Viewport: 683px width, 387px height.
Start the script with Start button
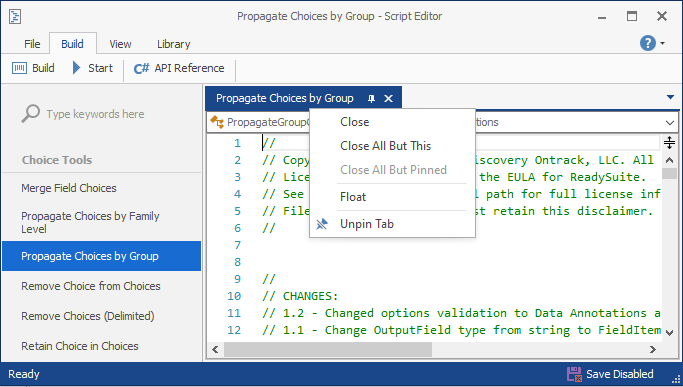[92, 68]
